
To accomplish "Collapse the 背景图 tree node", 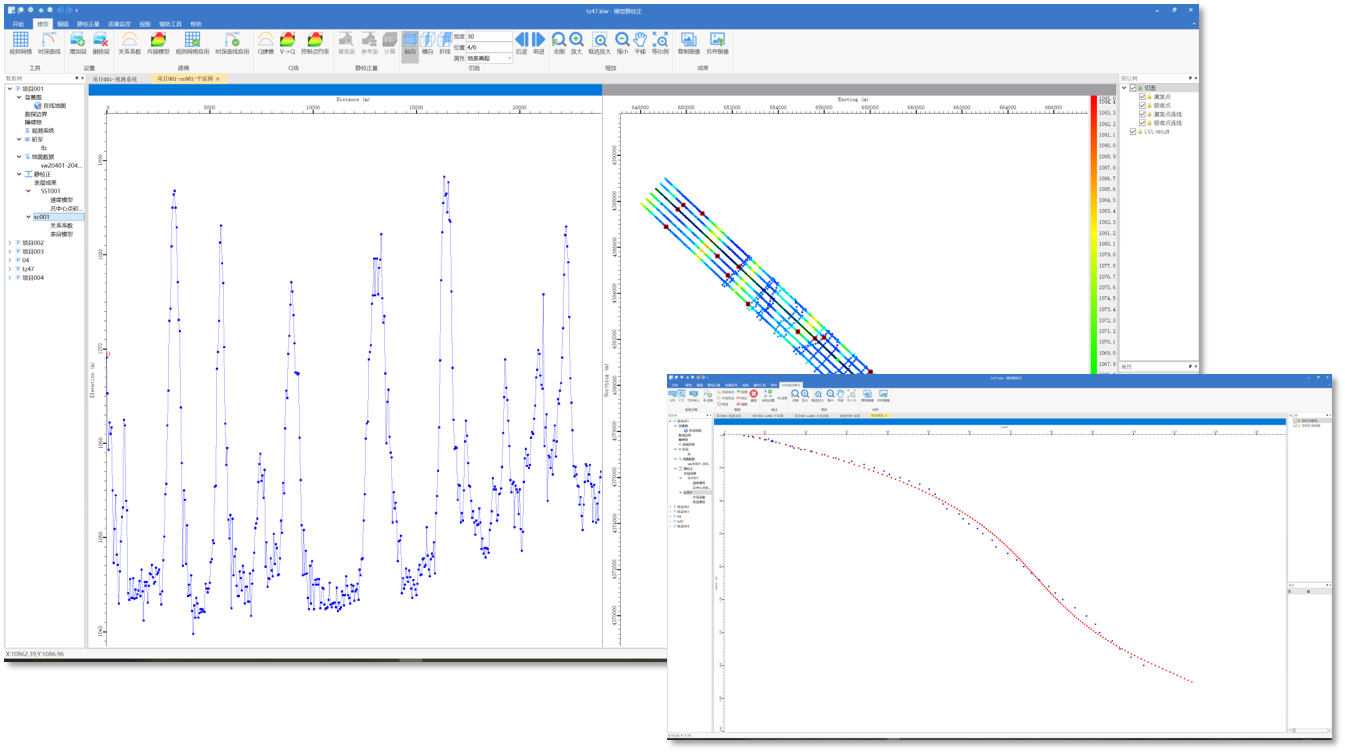I will [19, 97].
